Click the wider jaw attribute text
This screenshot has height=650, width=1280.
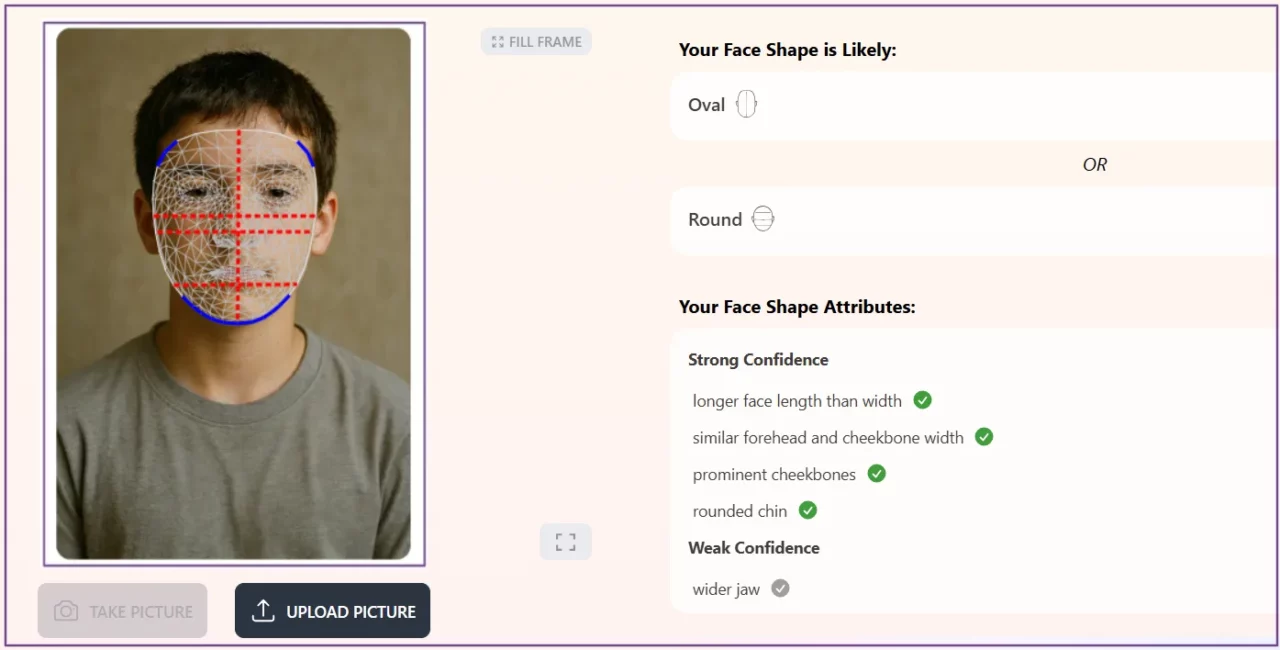(x=726, y=589)
